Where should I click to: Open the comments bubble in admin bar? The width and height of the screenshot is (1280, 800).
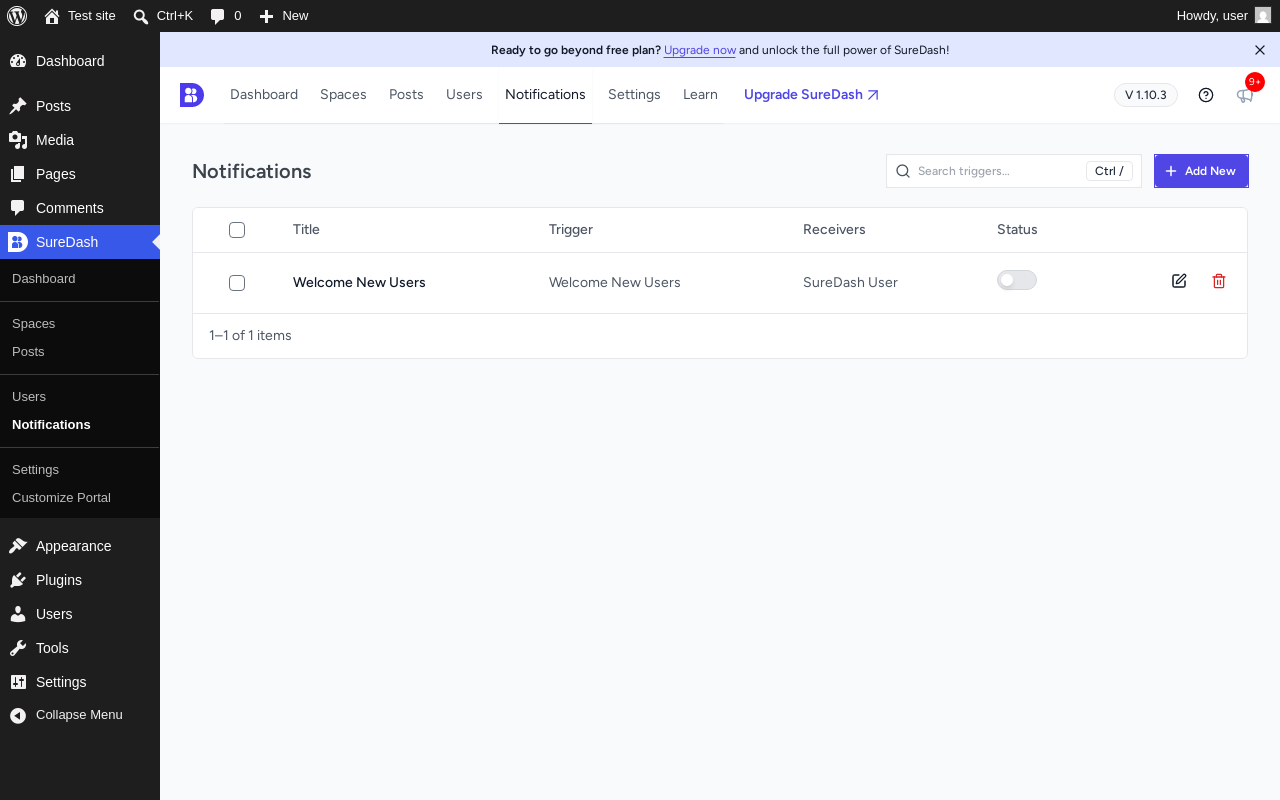(x=225, y=16)
